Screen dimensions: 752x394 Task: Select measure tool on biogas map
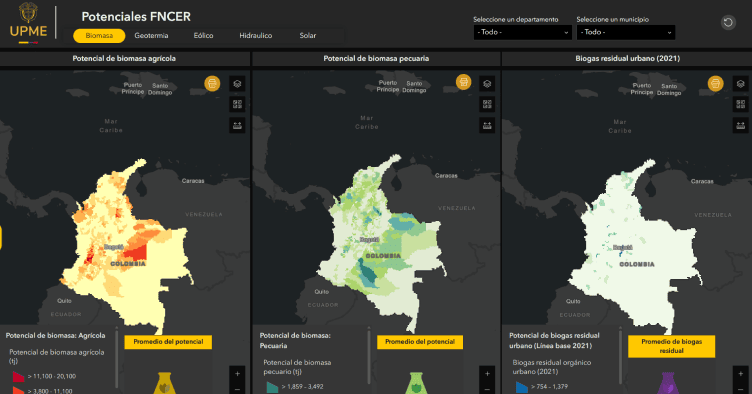[740, 126]
